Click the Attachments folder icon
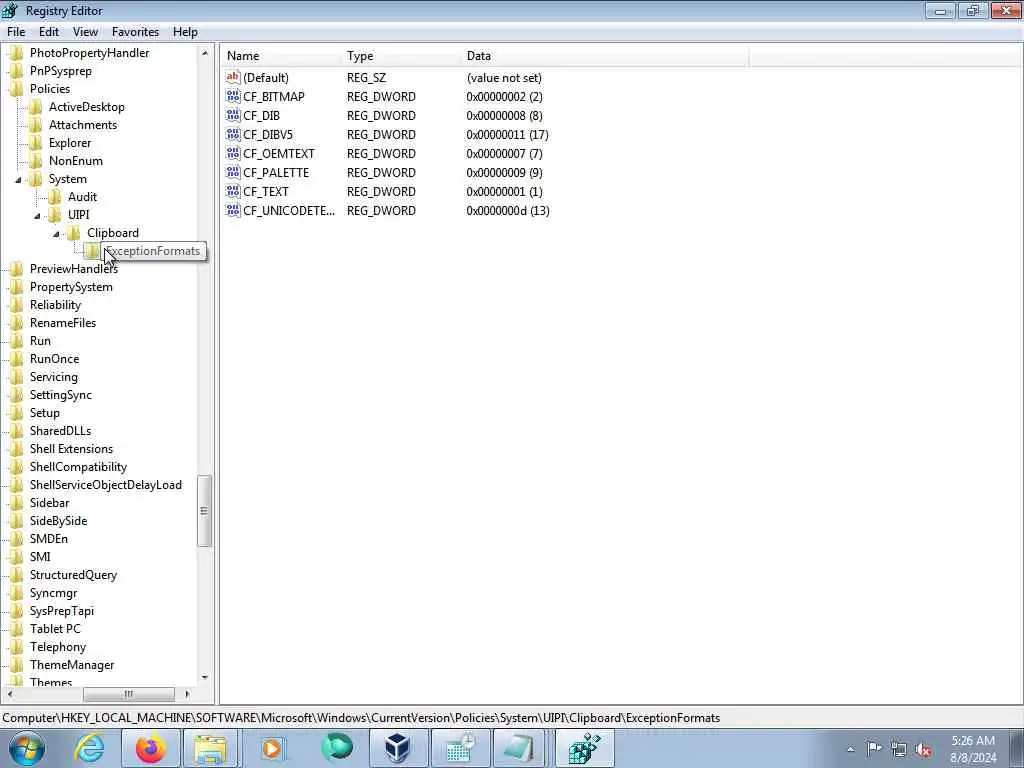 (36, 125)
